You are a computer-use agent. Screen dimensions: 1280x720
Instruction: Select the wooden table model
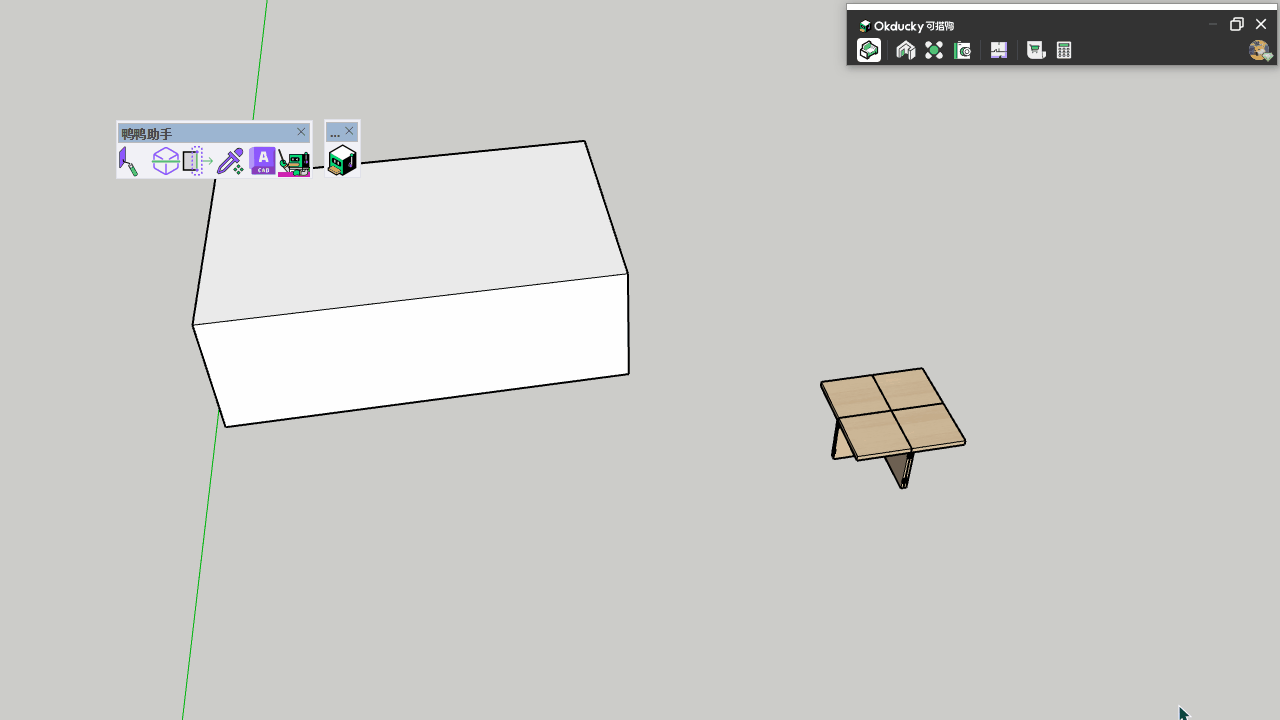pyautogui.click(x=893, y=426)
